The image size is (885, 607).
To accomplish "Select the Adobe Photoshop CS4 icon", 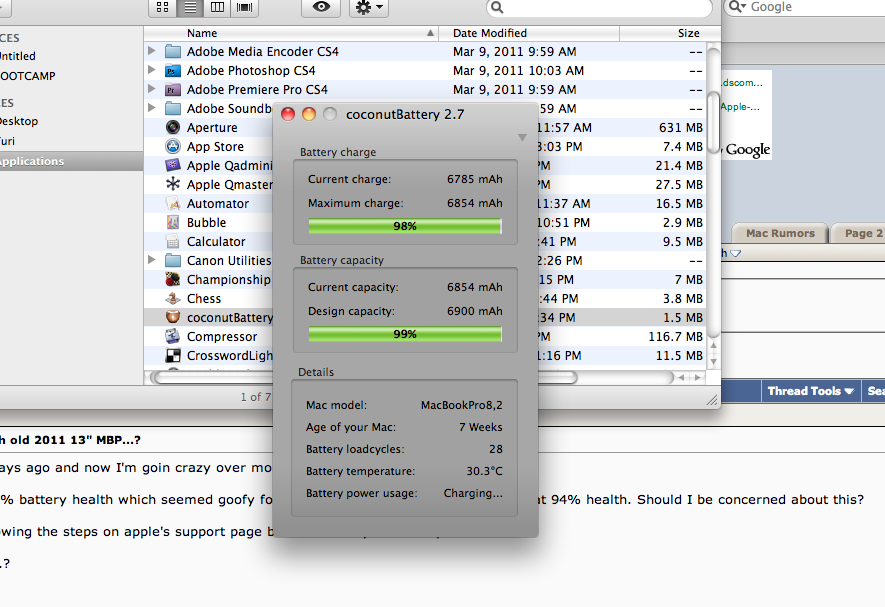I will click(173, 71).
